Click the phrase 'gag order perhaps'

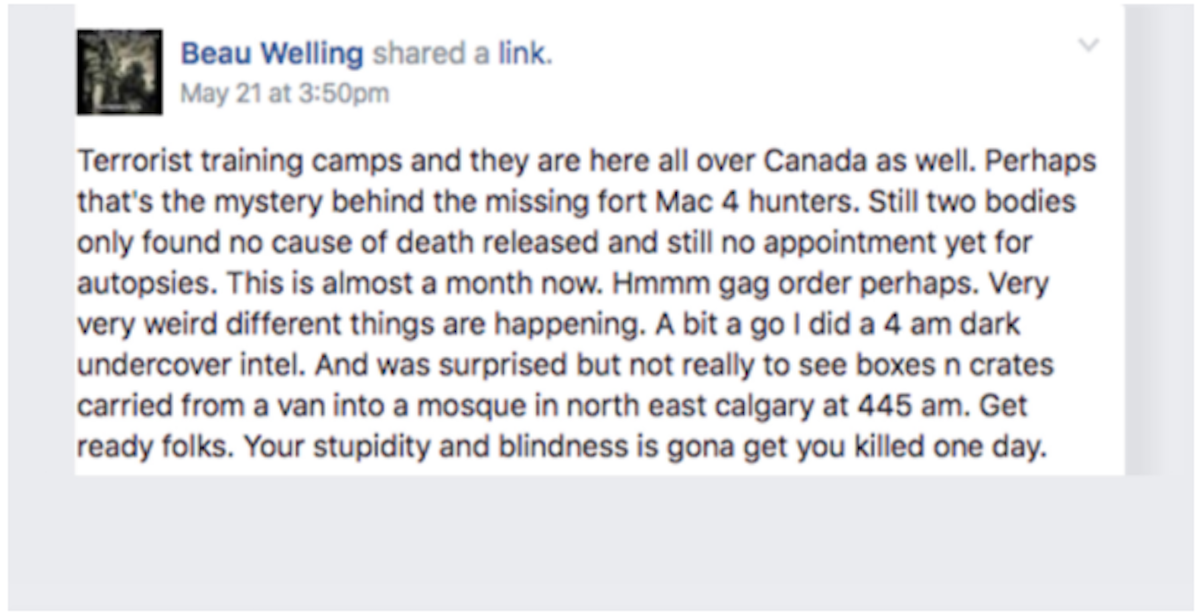click(852, 284)
